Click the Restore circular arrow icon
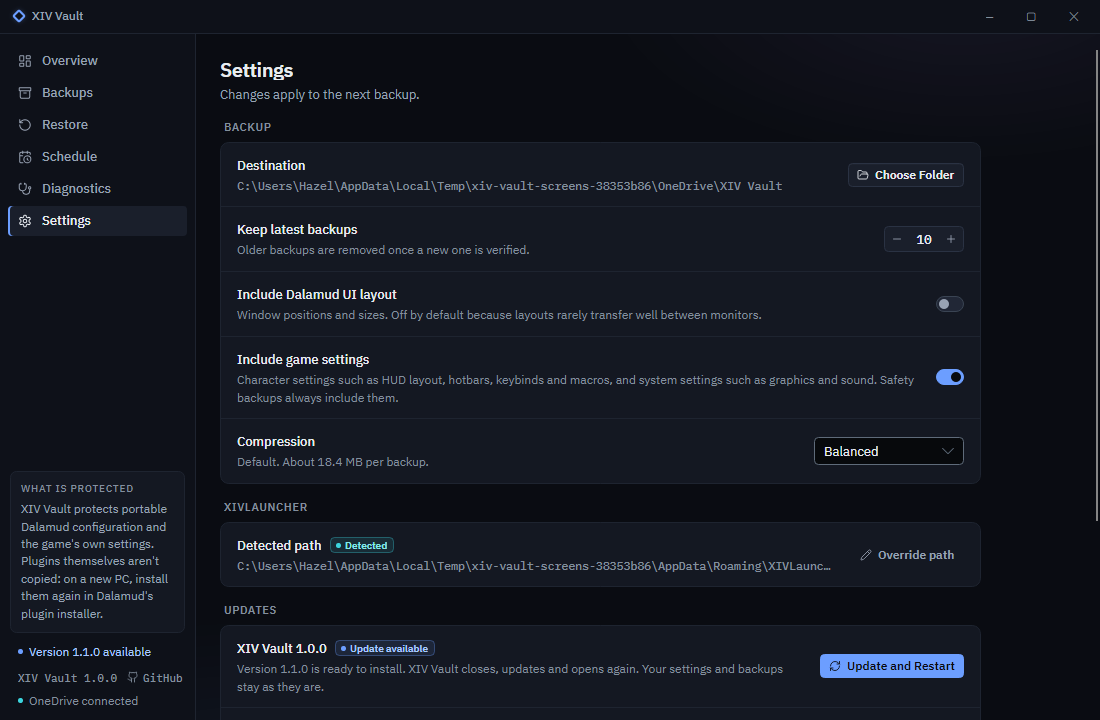Image resolution: width=1100 pixels, height=720 pixels. (x=25, y=125)
